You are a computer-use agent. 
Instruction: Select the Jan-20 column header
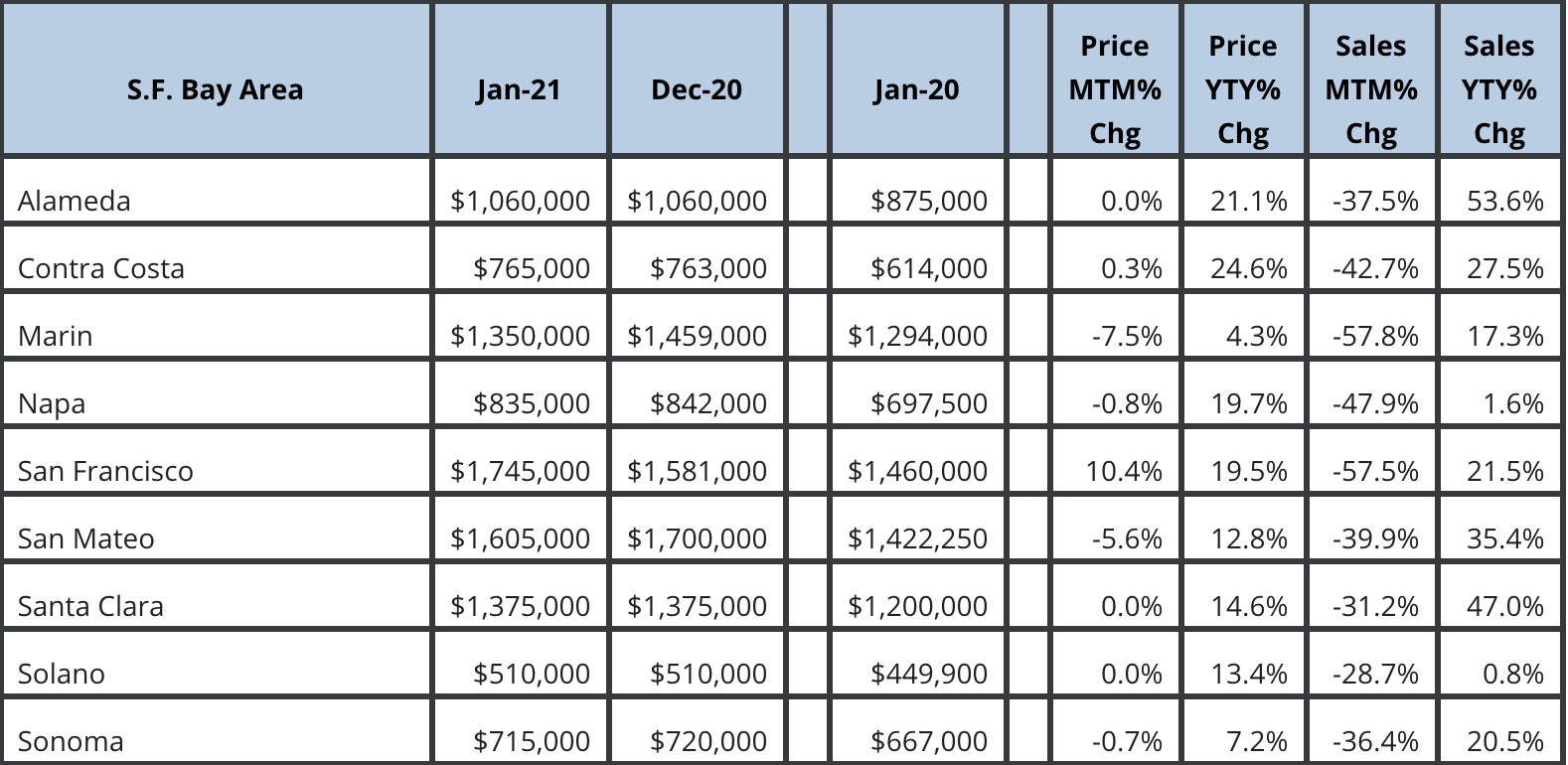pyautogui.click(x=916, y=89)
